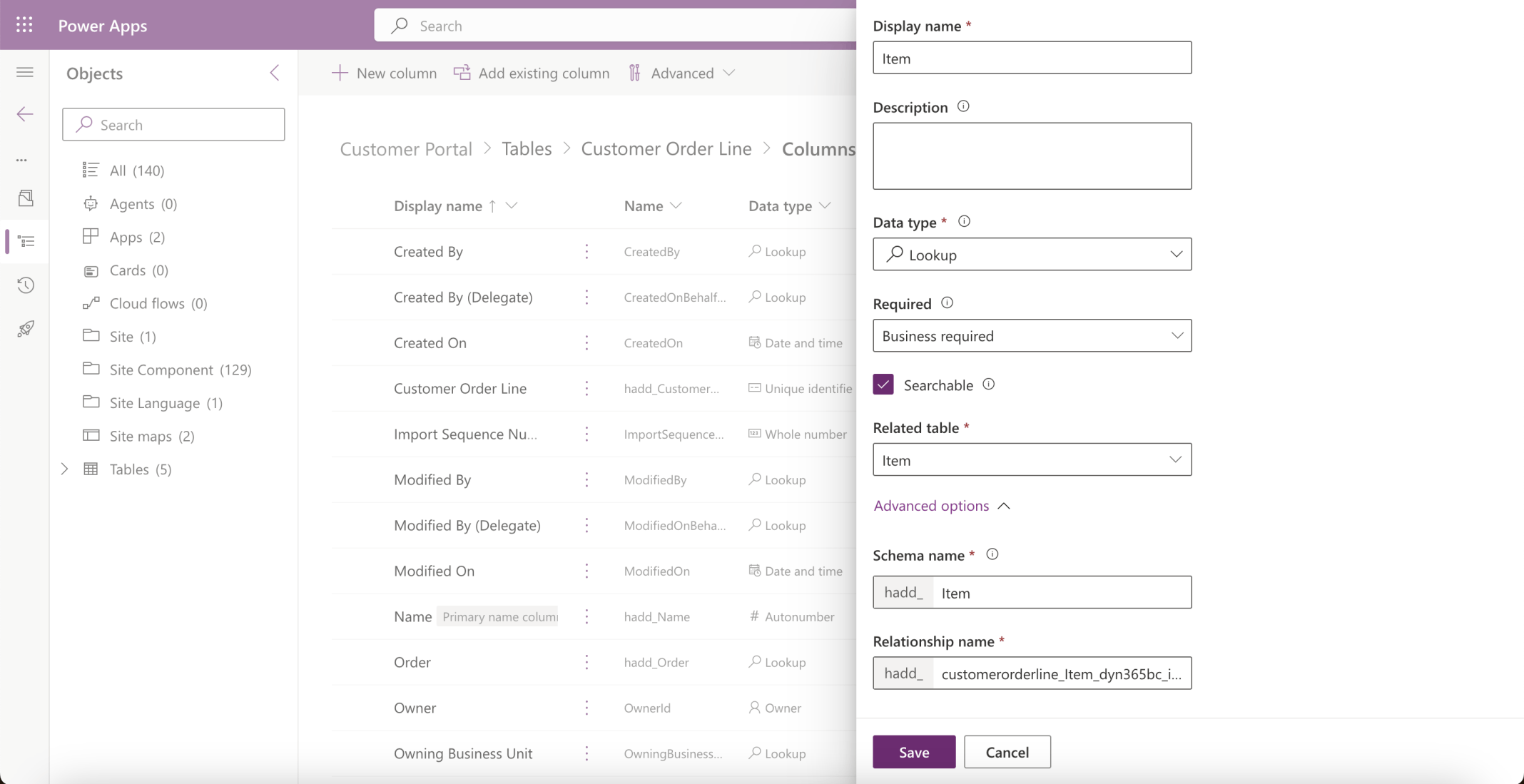Viewport: 1524px width, 784px height.
Task: Click the back arrow in left rail
Action: (x=25, y=114)
